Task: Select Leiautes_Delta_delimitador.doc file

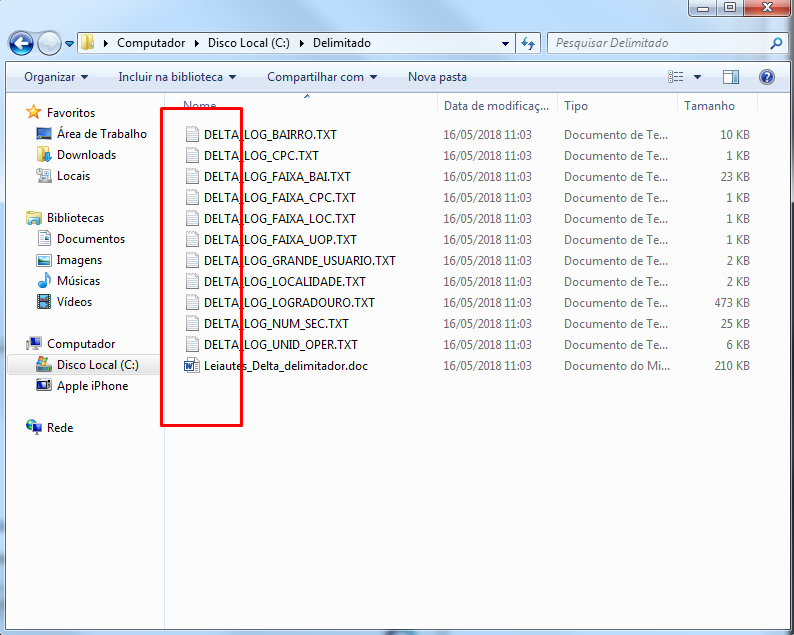Action: (x=286, y=366)
